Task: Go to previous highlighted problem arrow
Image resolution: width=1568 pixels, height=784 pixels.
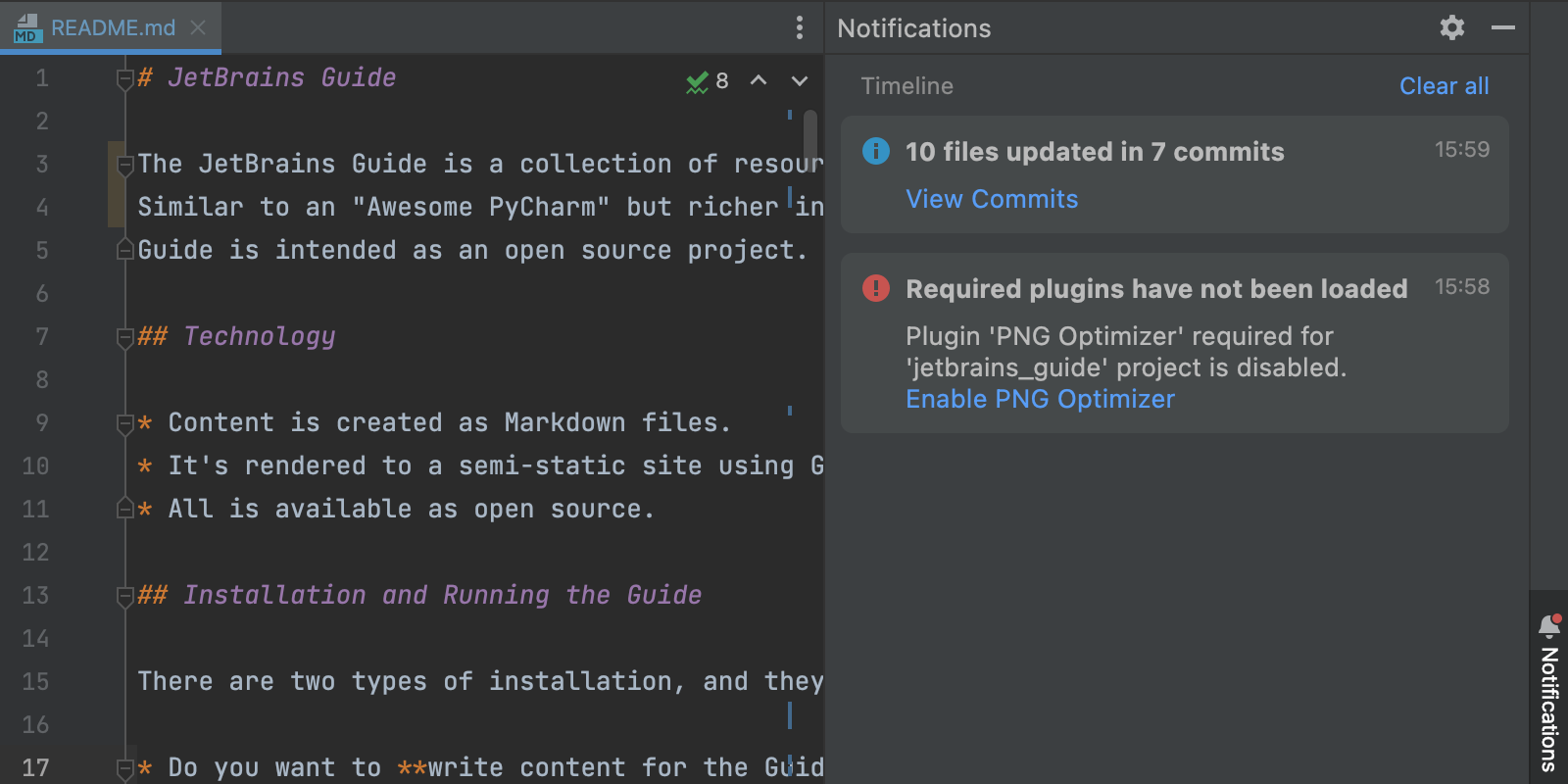Action: click(x=759, y=81)
